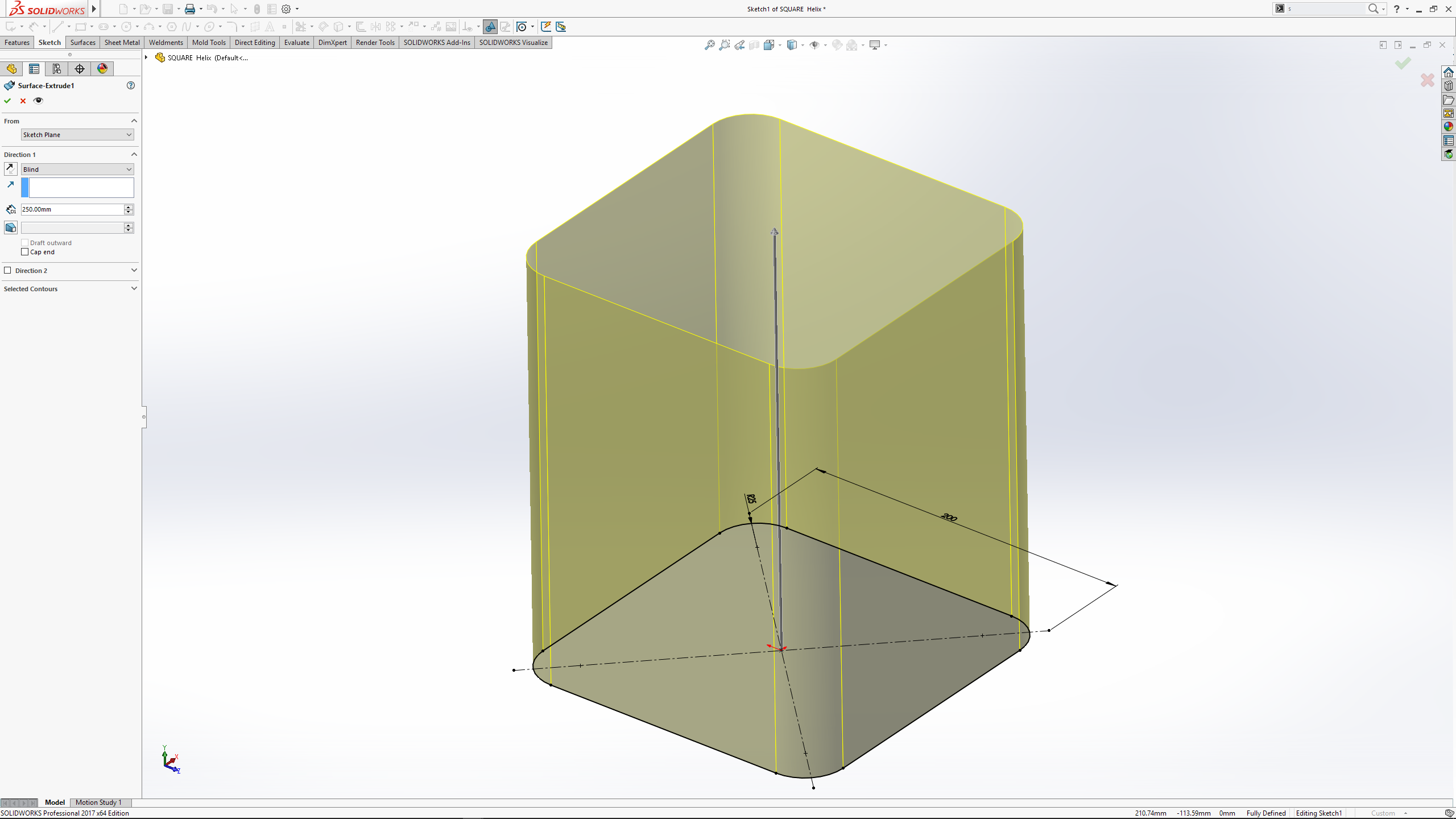Enable the Cap end checkbox
This screenshot has width=1456, height=819.
tap(25, 252)
